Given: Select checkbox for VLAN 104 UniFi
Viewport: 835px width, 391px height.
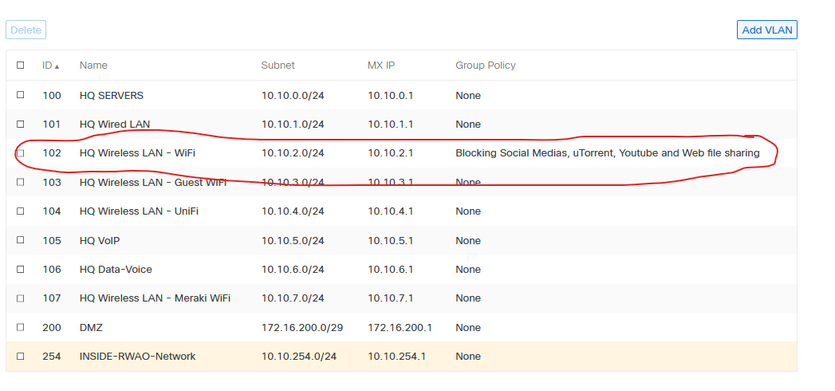Looking at the screenshot, I should tap(20, 211).
